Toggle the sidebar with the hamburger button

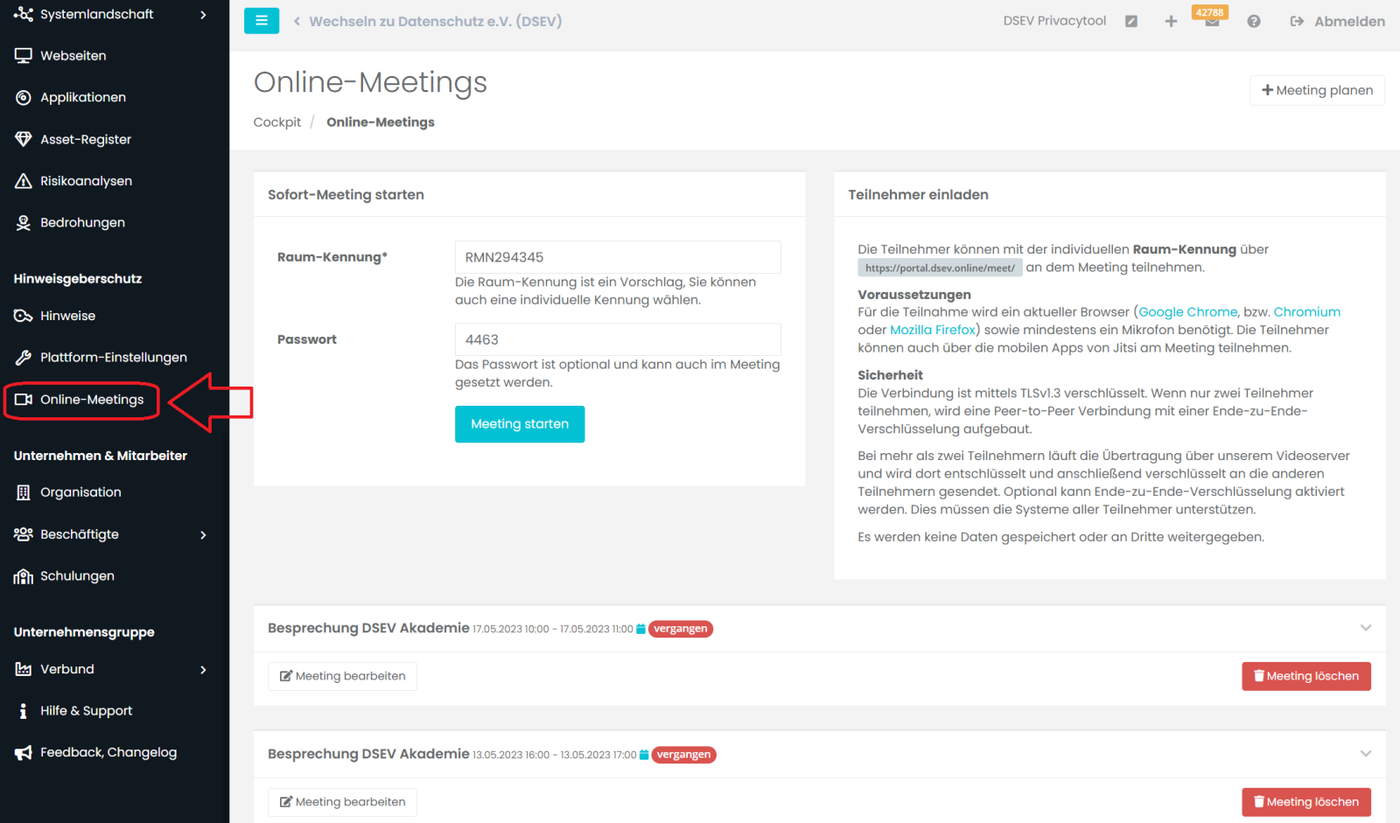(x=261, y=21)
